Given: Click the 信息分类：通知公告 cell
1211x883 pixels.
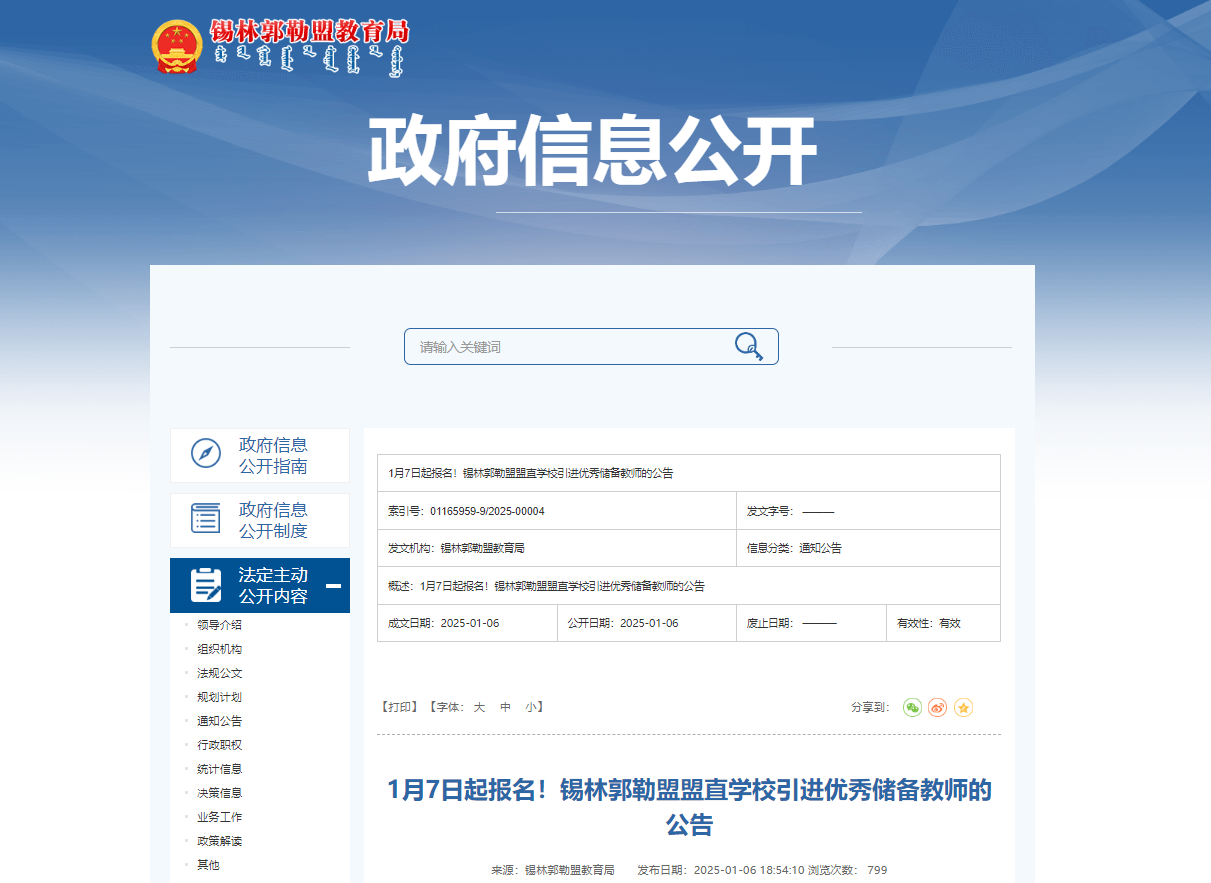Looking at the screenshot, I should (x=868, y=548).
